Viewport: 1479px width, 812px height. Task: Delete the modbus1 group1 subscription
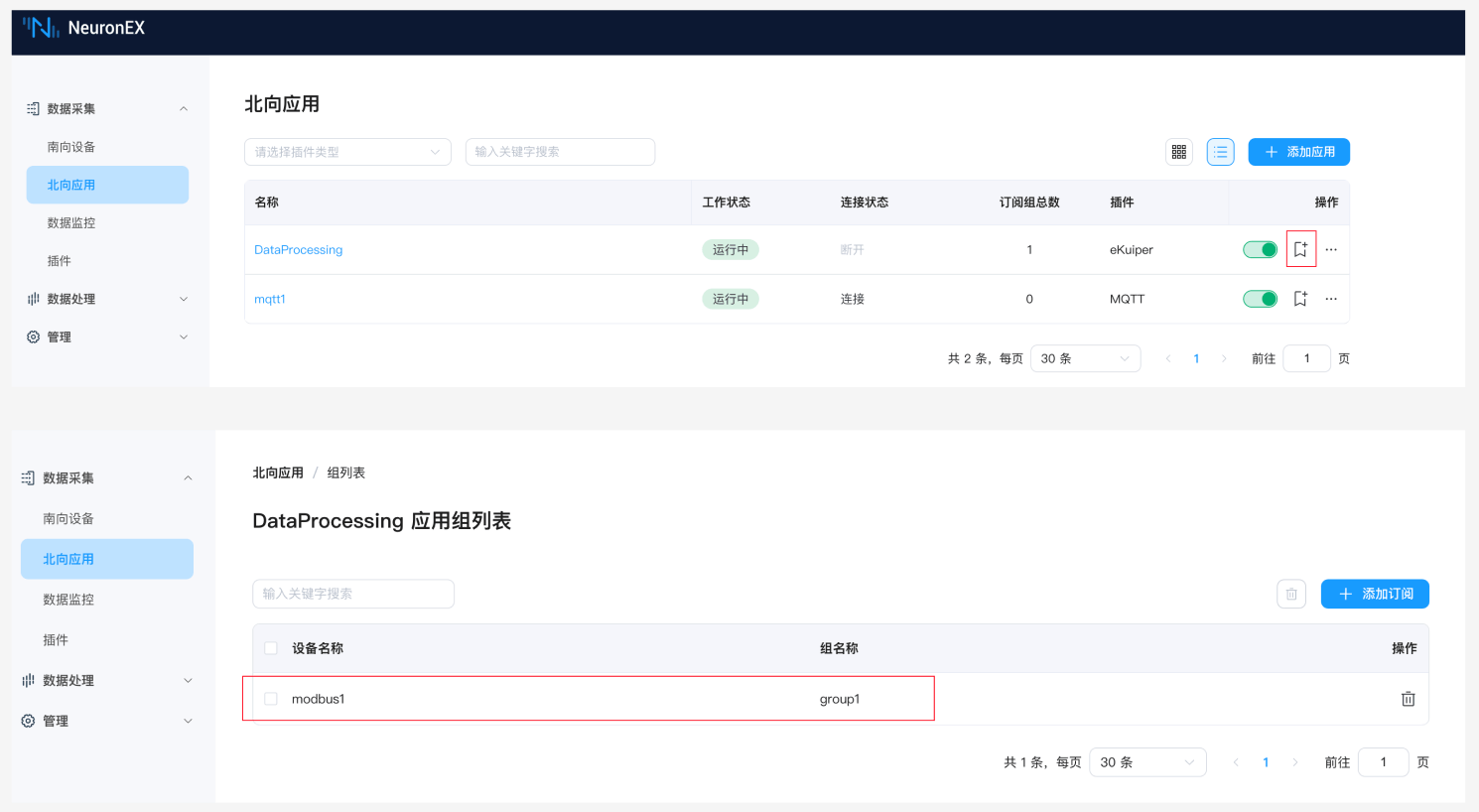1408,699
